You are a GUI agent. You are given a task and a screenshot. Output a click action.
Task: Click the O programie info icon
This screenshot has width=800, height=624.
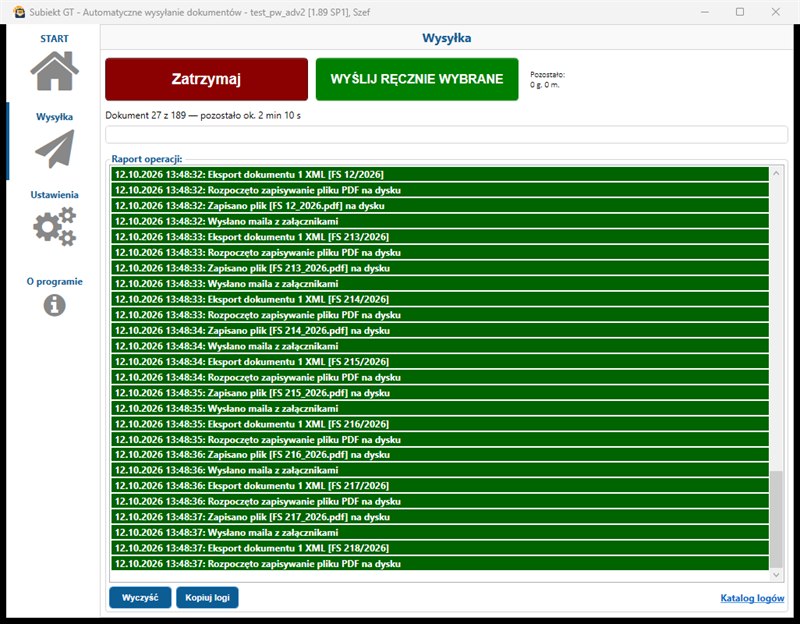pos(55,306)
